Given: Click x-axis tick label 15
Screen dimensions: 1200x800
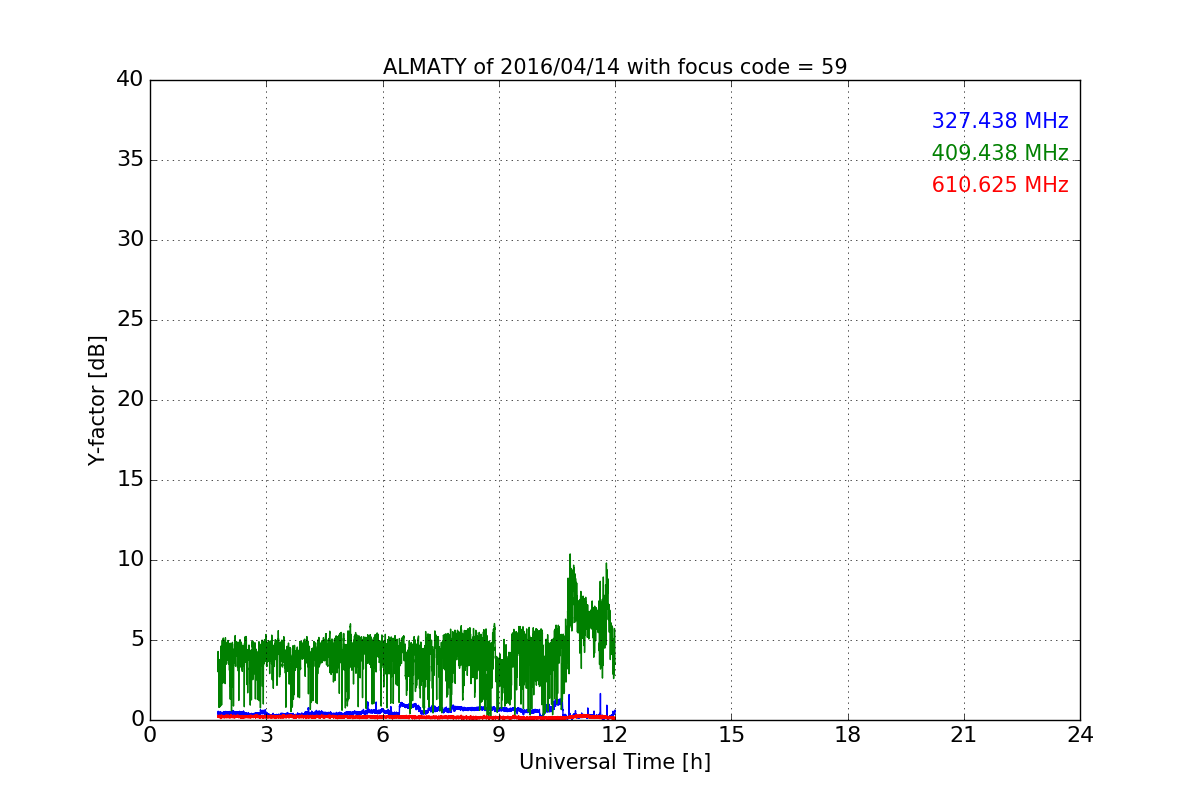Looking at the screenshot, I should tap(731, 734).
